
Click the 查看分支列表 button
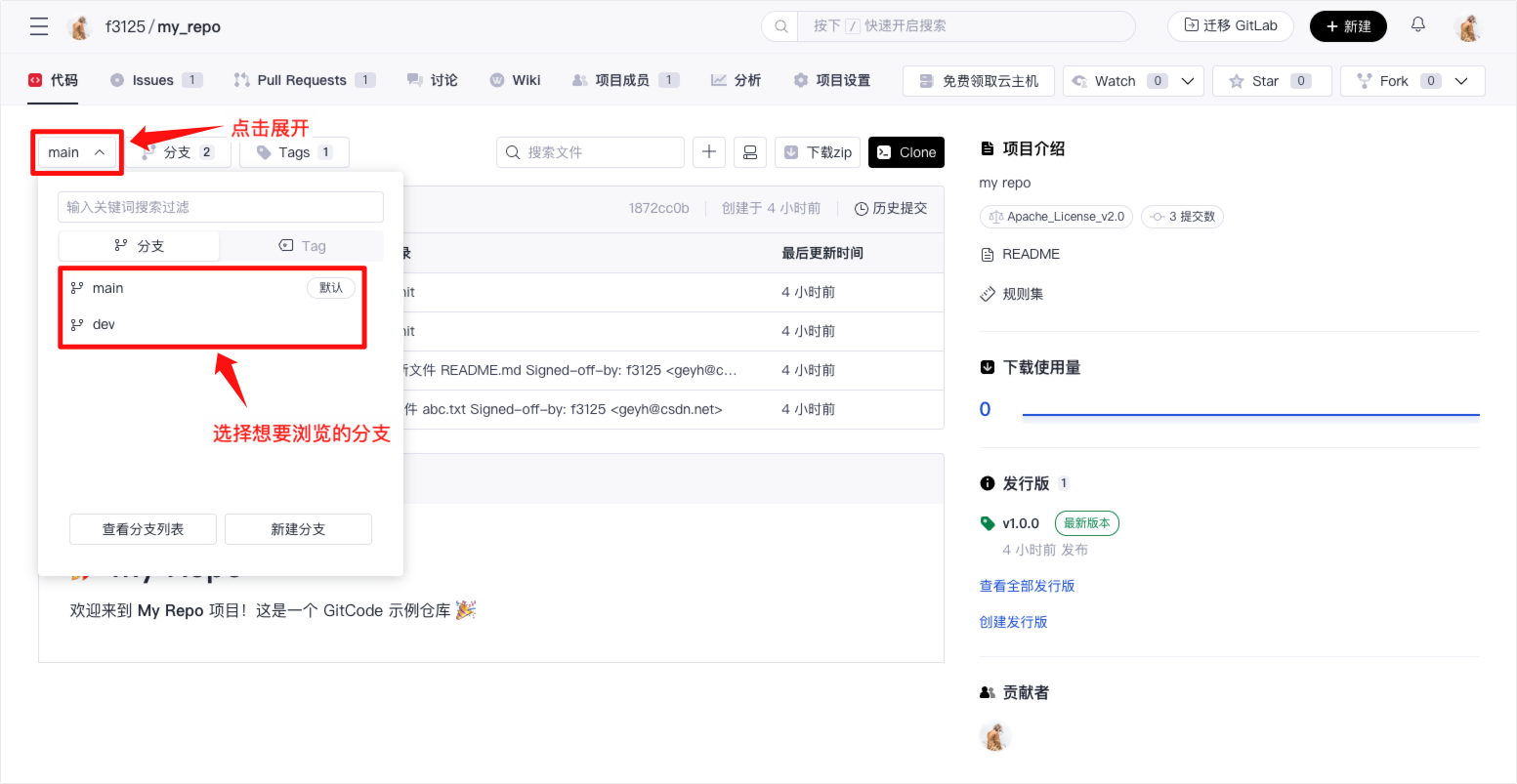[x=144, y=529]
